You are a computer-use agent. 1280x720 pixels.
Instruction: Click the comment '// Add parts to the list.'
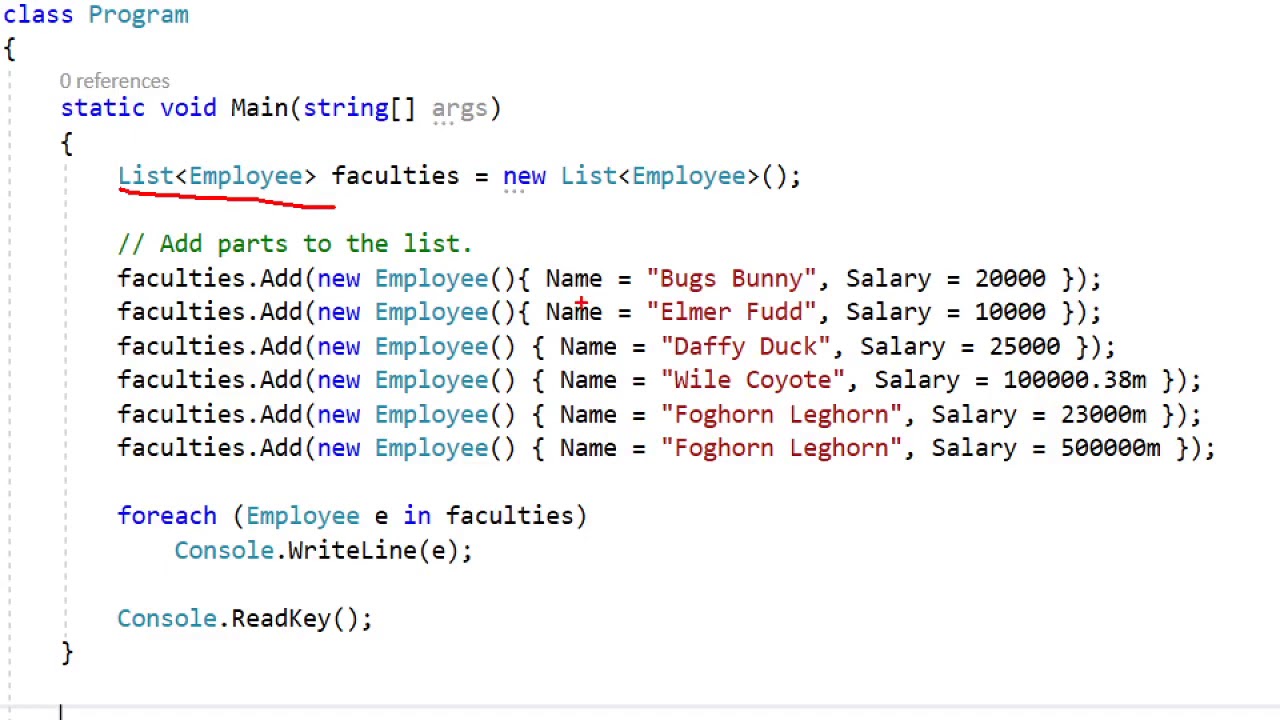294,244
